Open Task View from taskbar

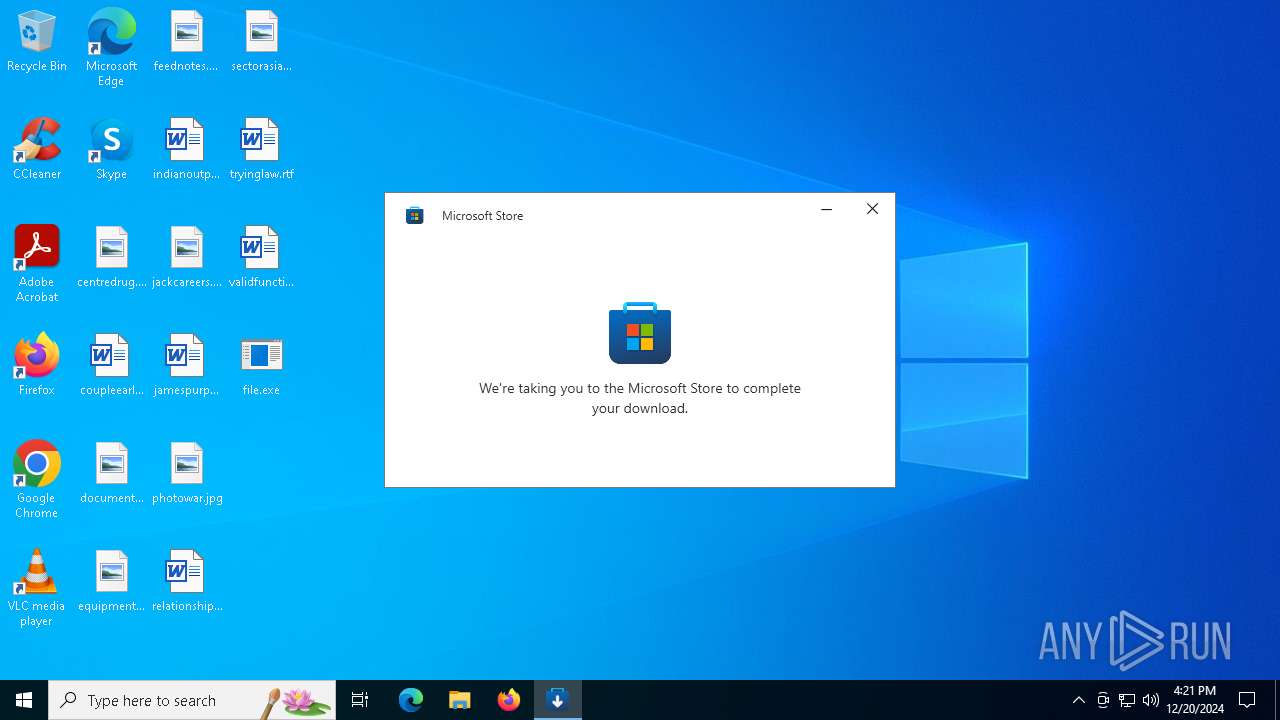click(x=360, y=700)
